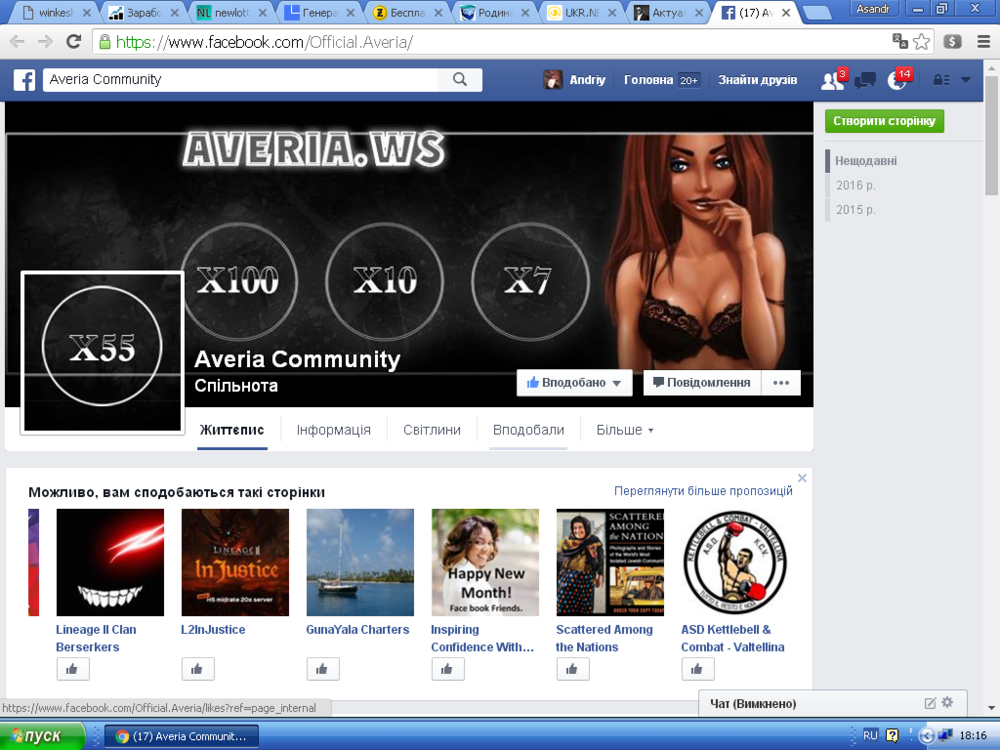The height and width of the screenshot is (750, 1000).
Task: Like the L2InJustice suggested page
Action: (198, 669)
